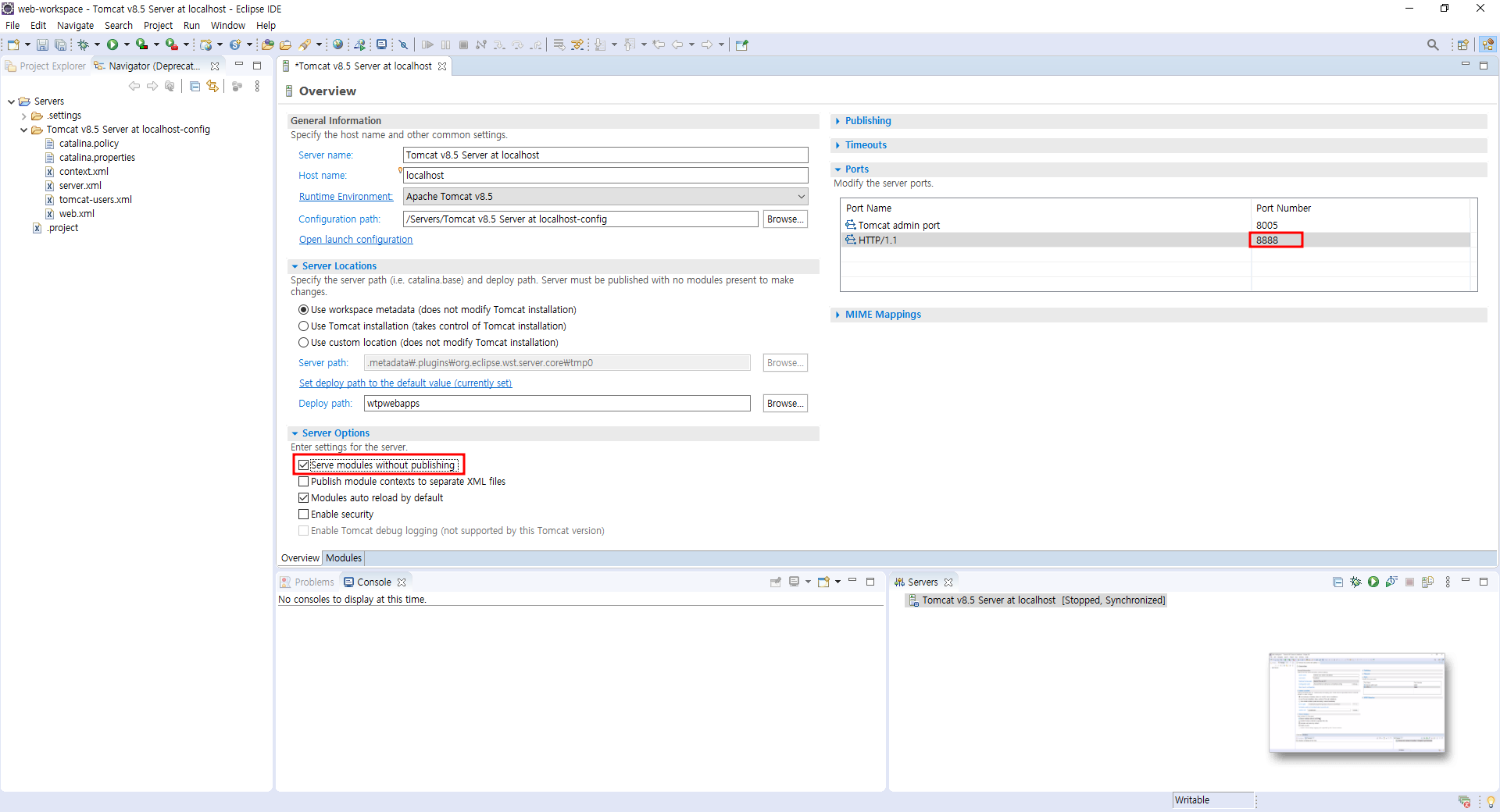The width and height of the screenshot is (1500, 812).
Task: Collapse the Ports section
Action: click(837, 169)
